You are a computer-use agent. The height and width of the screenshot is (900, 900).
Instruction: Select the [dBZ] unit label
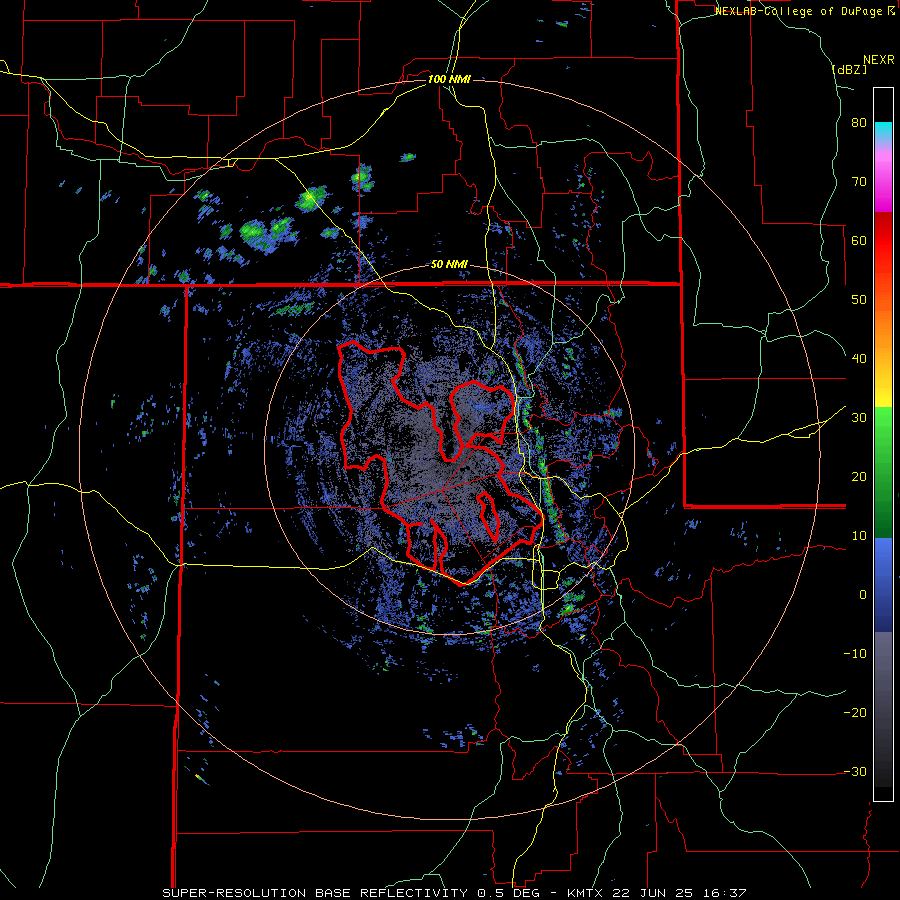click(849, 69)
